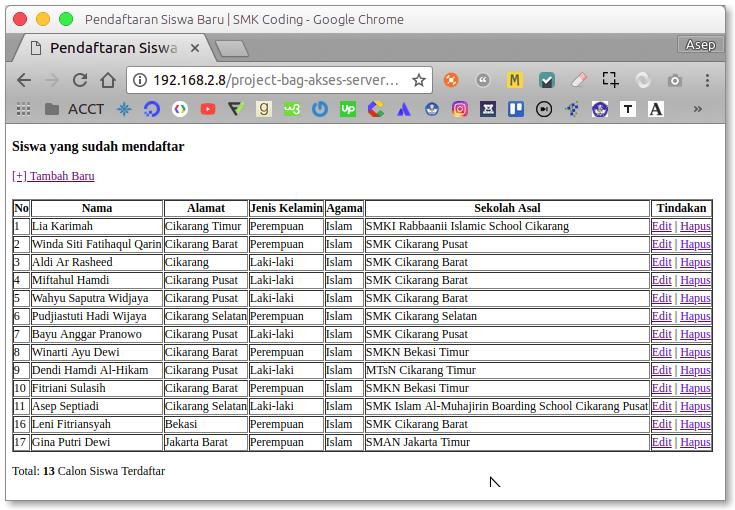Open the blue Trello bookmark
Image resolution: width=735 pixels, height=510 pixels.
pyautogui.click(x=516, y=109)
